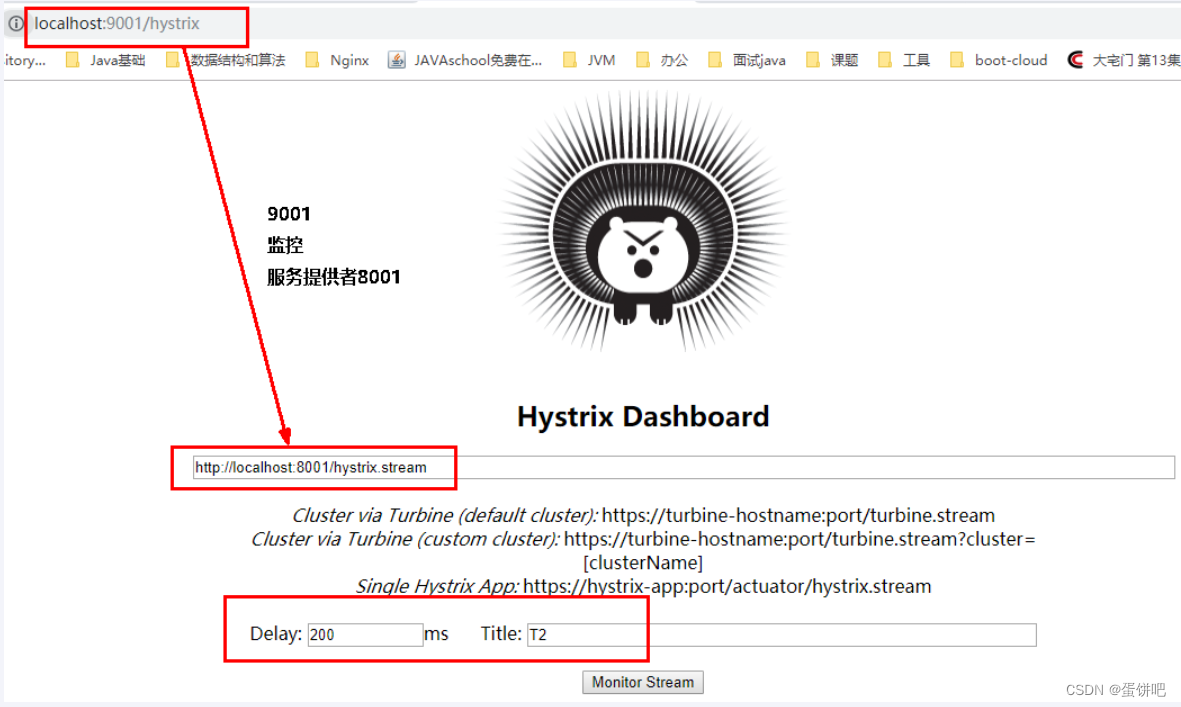
Task: Open the Nginx bookmark folder
Action: [x=337, y=60]
